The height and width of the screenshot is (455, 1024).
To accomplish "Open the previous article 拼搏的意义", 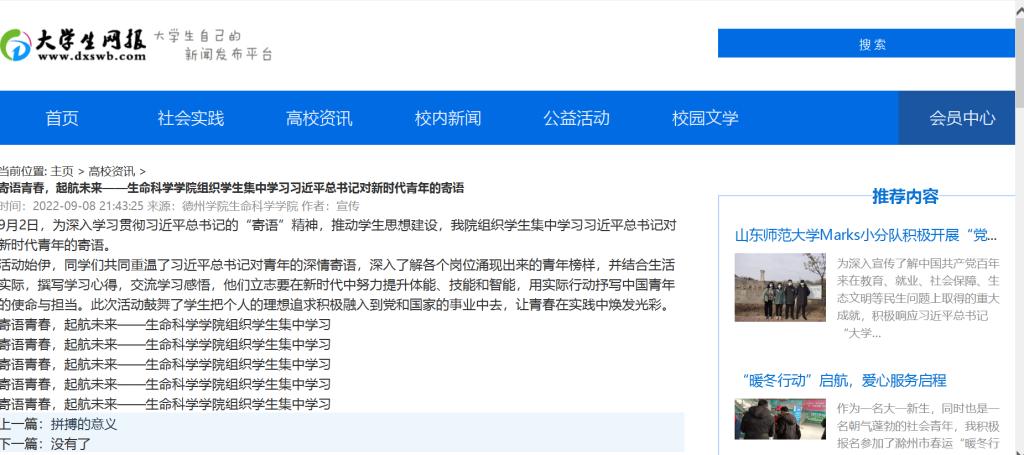I will tap(84, 424).
